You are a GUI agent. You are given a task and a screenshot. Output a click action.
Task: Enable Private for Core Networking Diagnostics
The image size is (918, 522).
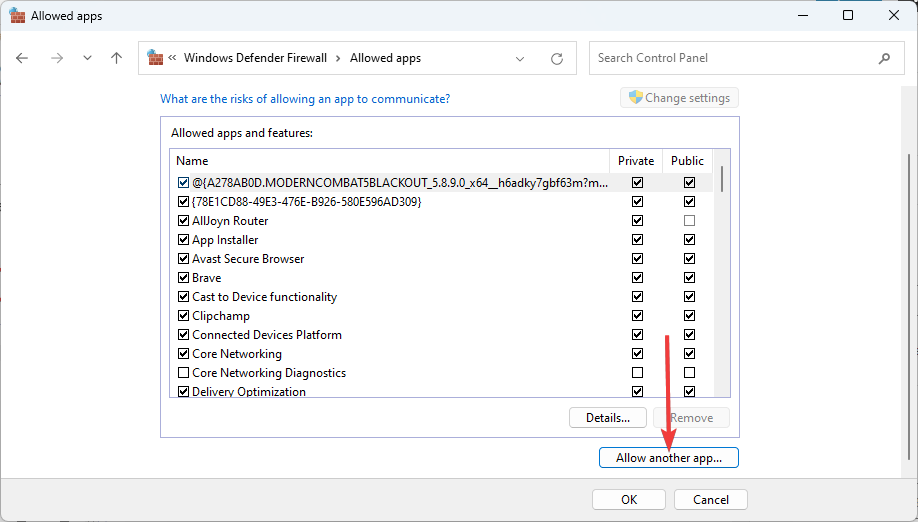click(x=638, y=373)
